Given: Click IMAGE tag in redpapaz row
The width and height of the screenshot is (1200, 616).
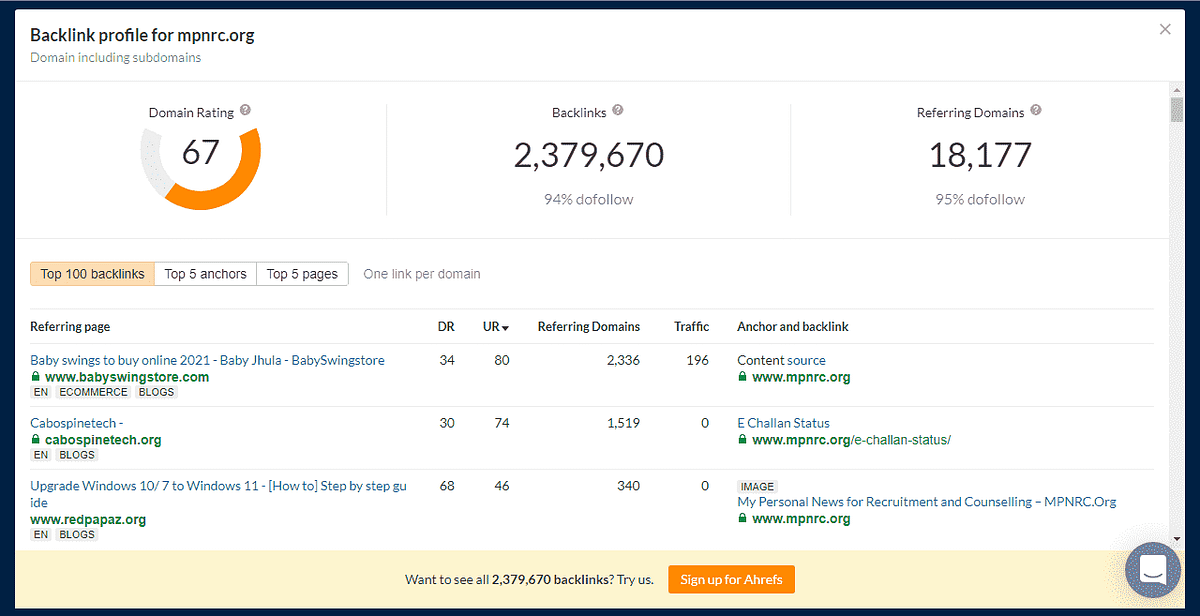Looking at the screenshot, I should click(758, 486).
